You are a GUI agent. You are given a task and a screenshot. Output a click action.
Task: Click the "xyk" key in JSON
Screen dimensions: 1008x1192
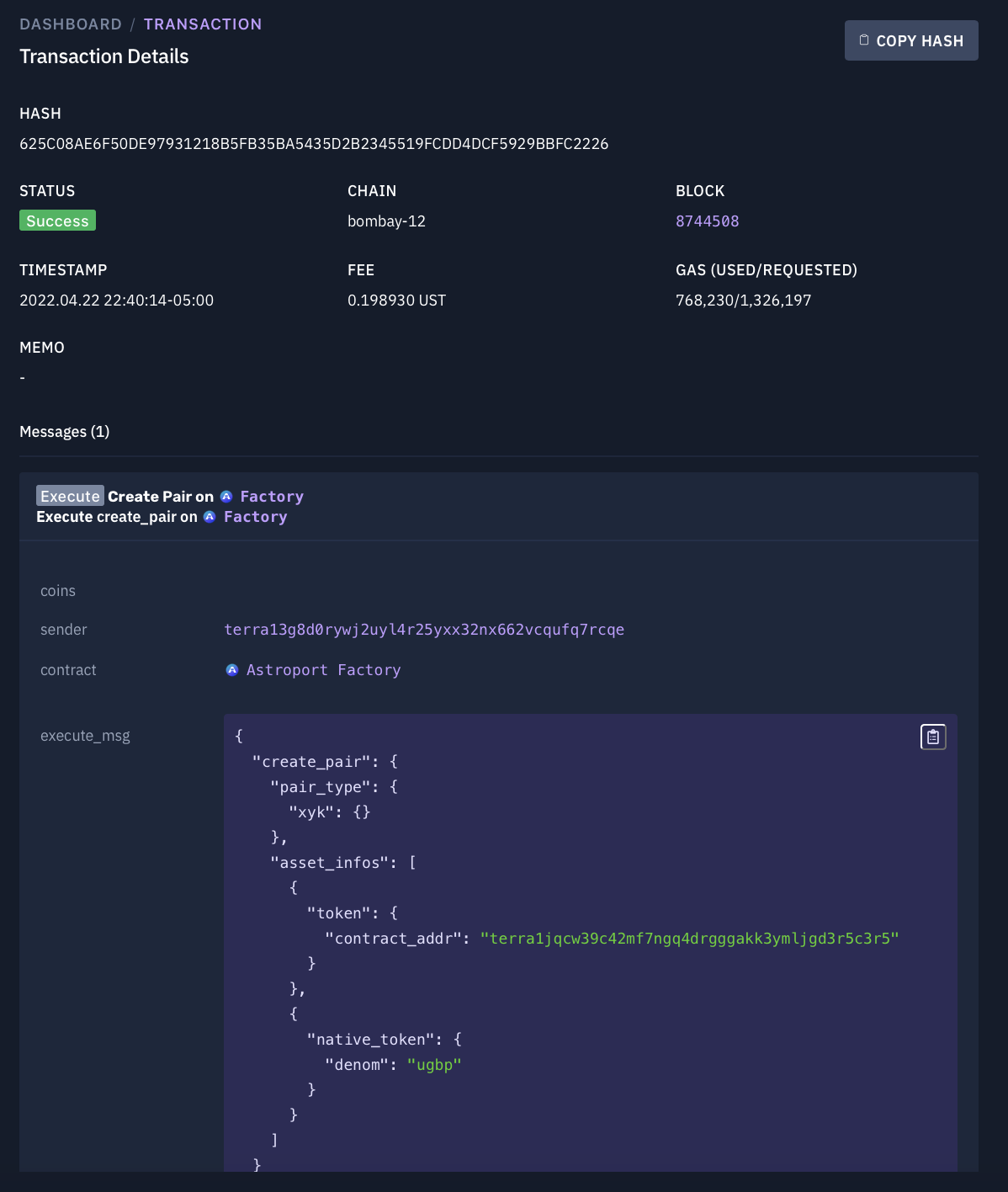pos(311,812)
